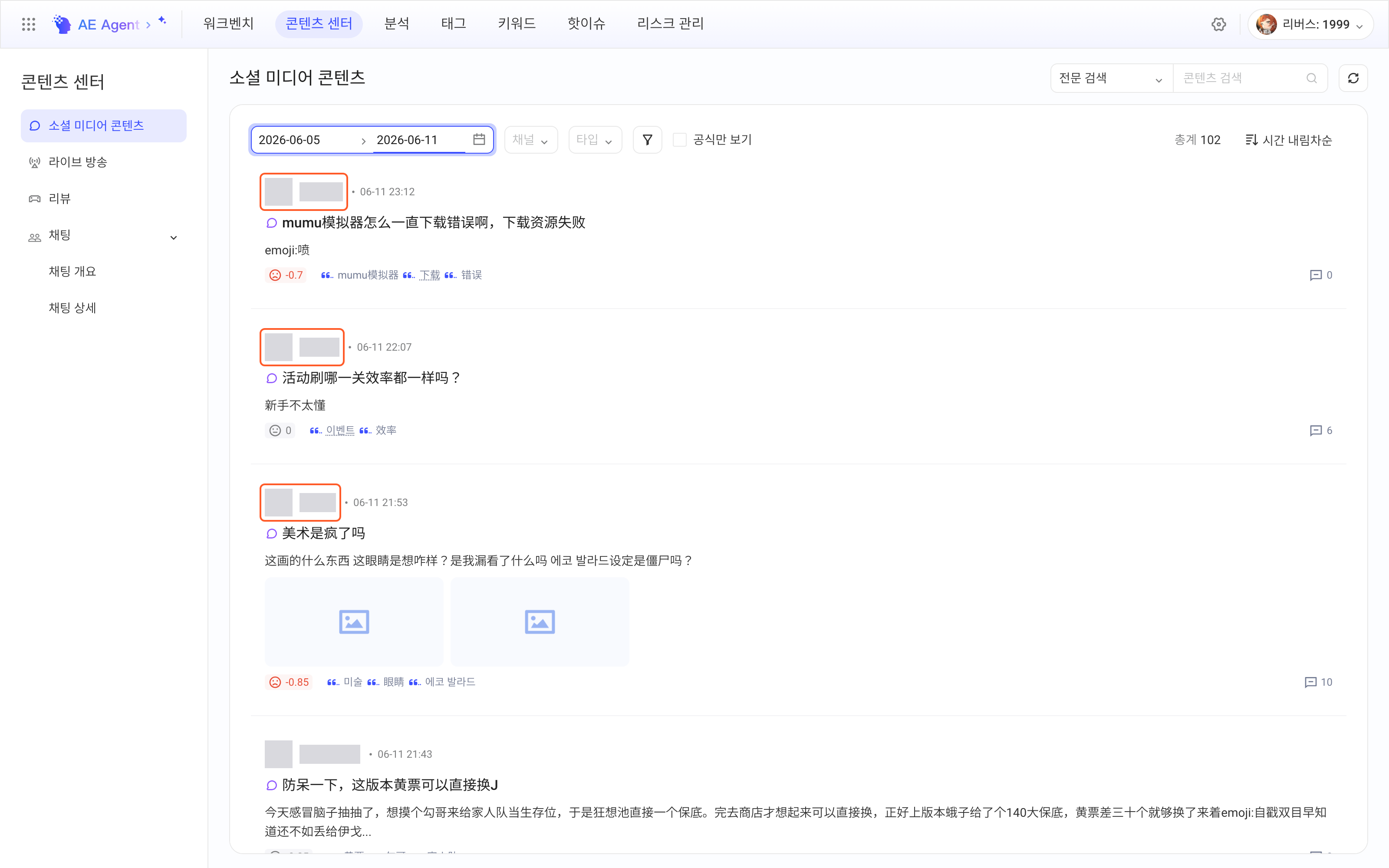
Task: Open settings gear icon
Action: click(1218, 24)
